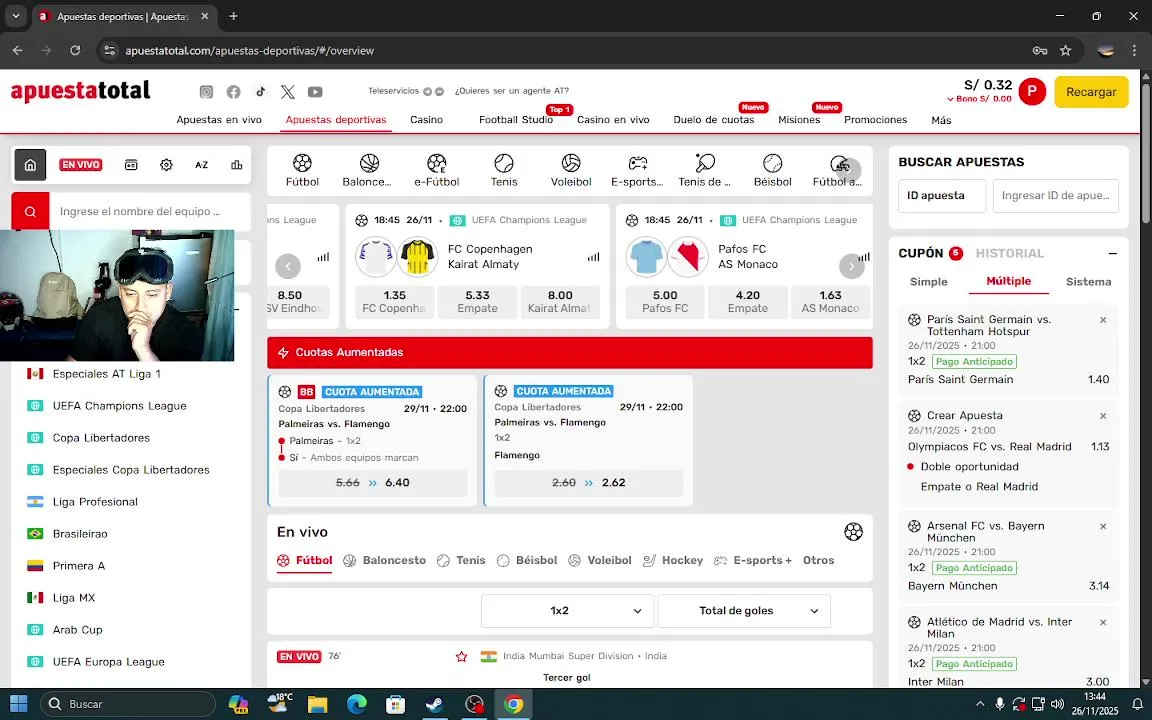
Task: Select the Tenis de mesa icon
Action: click(x=705, y=170)
